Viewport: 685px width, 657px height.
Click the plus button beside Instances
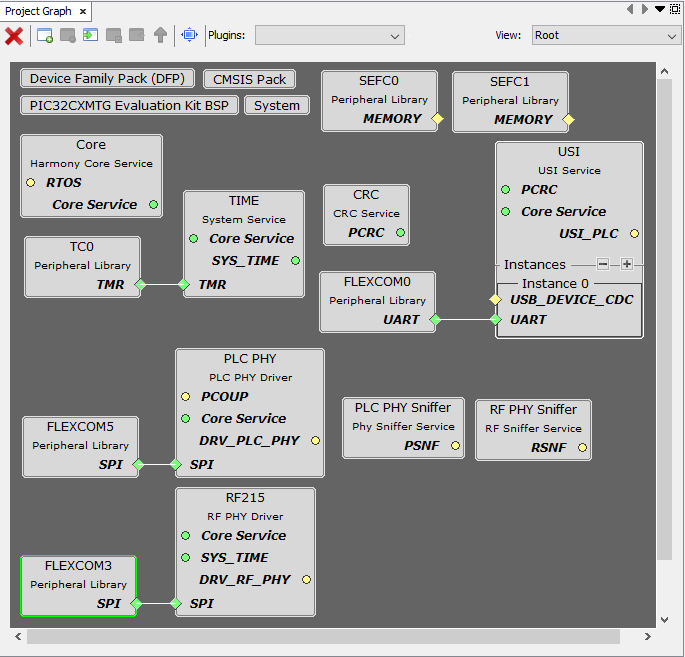pos(627,265)
